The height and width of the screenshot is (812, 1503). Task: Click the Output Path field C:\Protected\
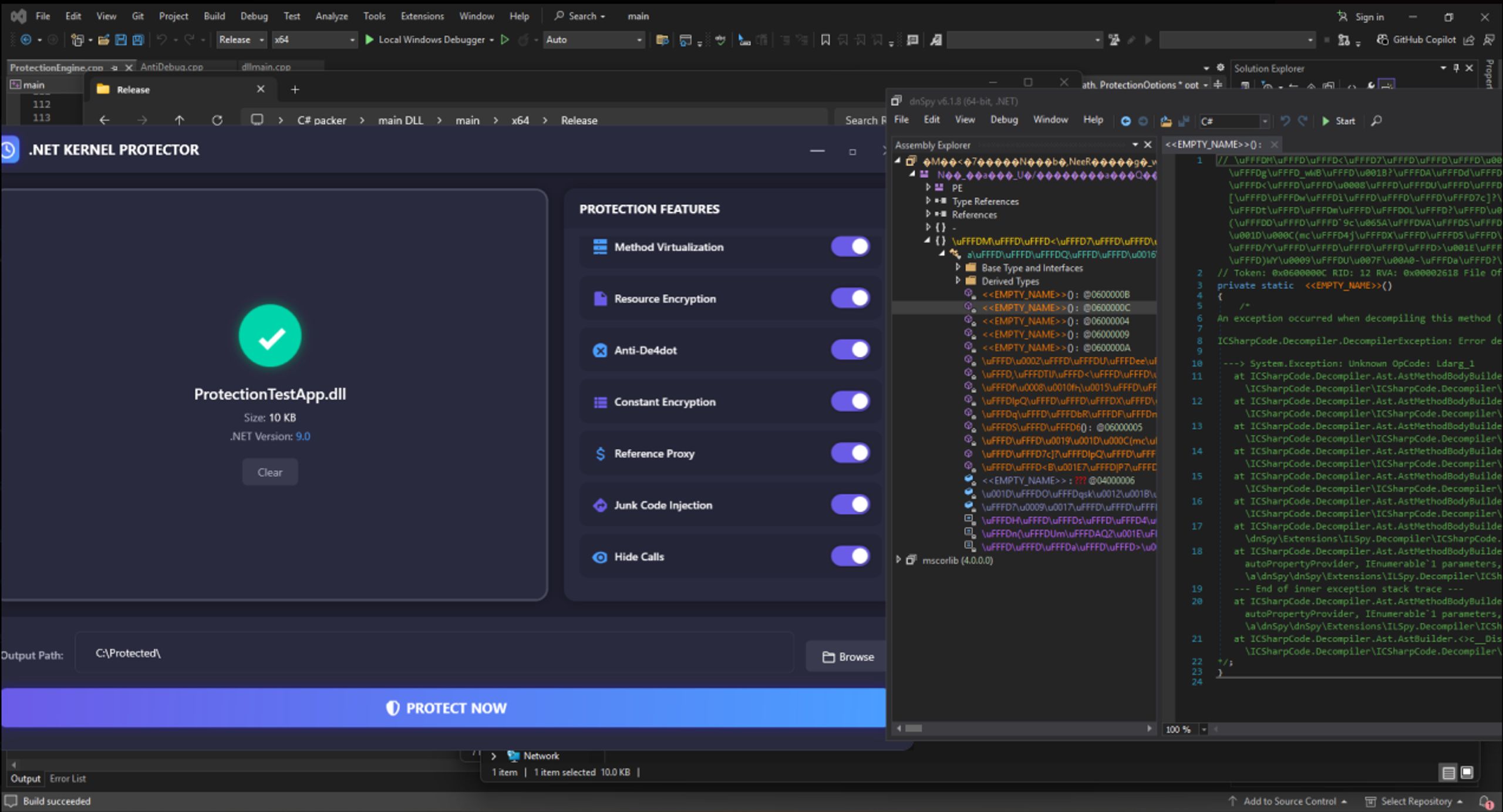point(434,653)
